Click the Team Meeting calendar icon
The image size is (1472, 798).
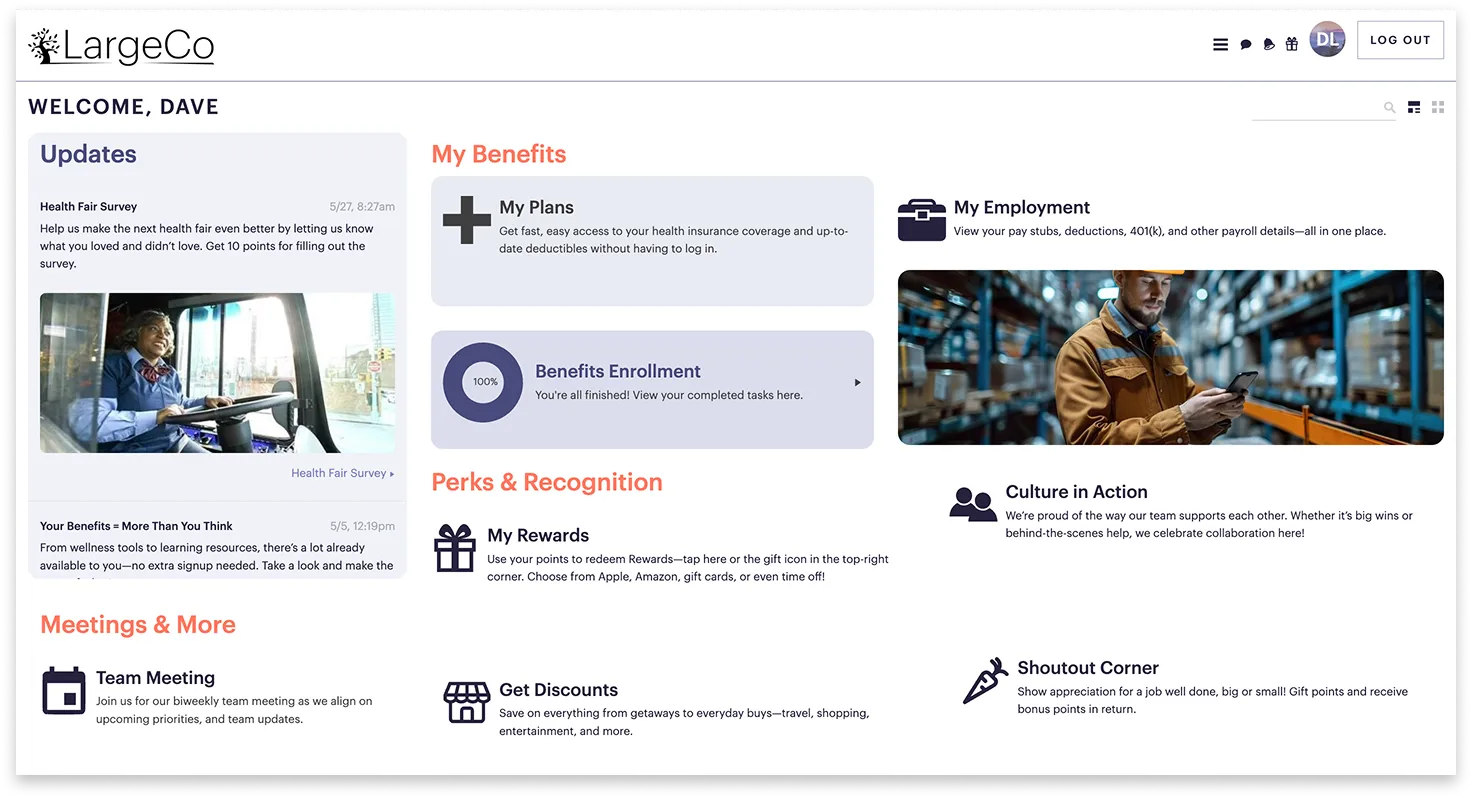(x=64, y=691)
